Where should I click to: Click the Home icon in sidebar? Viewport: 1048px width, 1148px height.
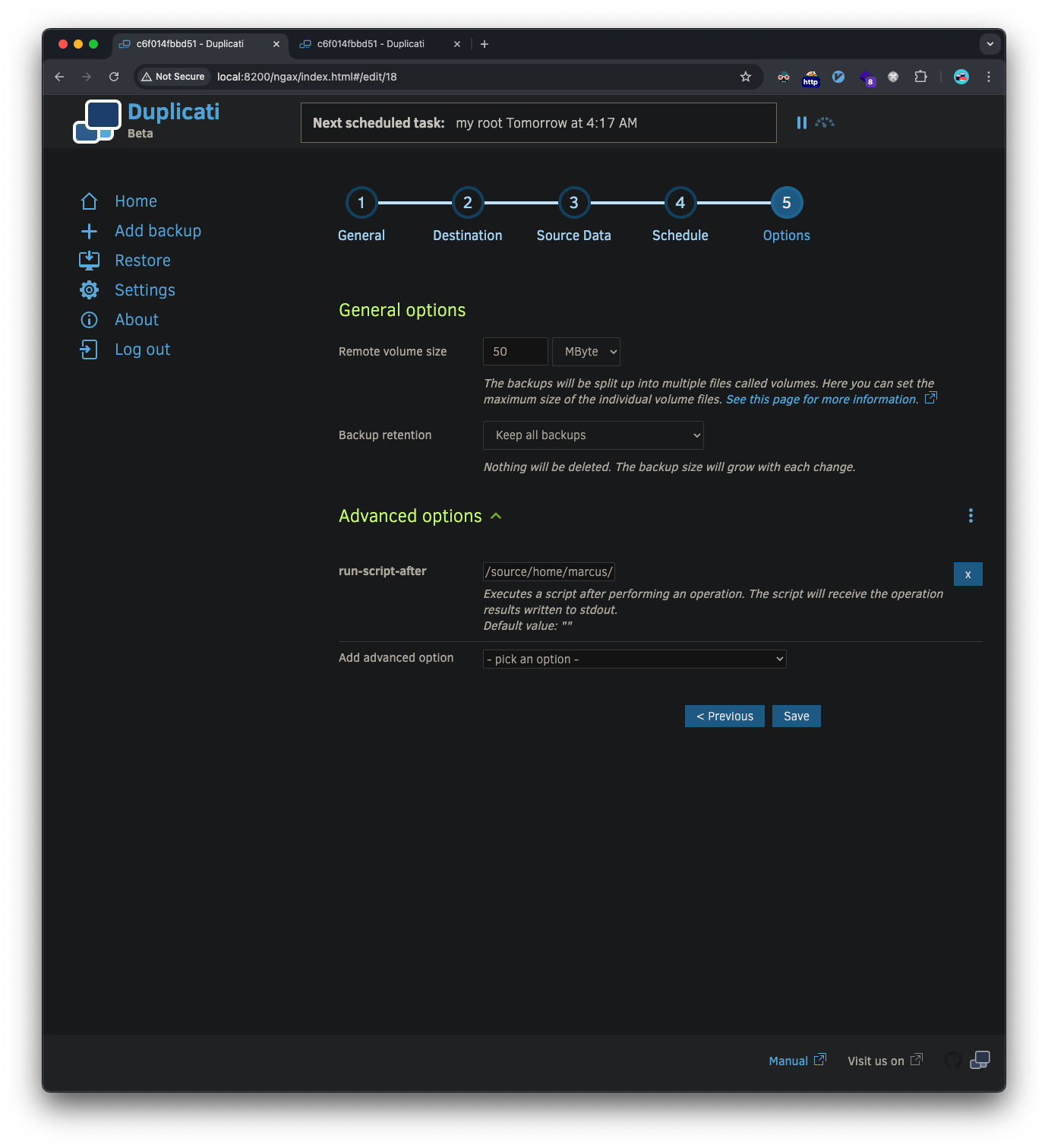point(89,201)
